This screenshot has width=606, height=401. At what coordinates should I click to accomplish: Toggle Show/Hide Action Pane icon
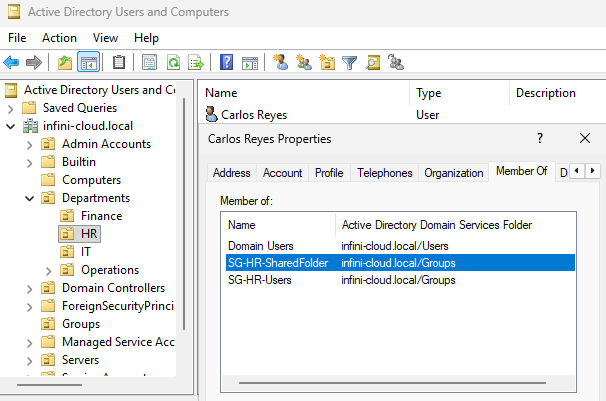(250, 63)
